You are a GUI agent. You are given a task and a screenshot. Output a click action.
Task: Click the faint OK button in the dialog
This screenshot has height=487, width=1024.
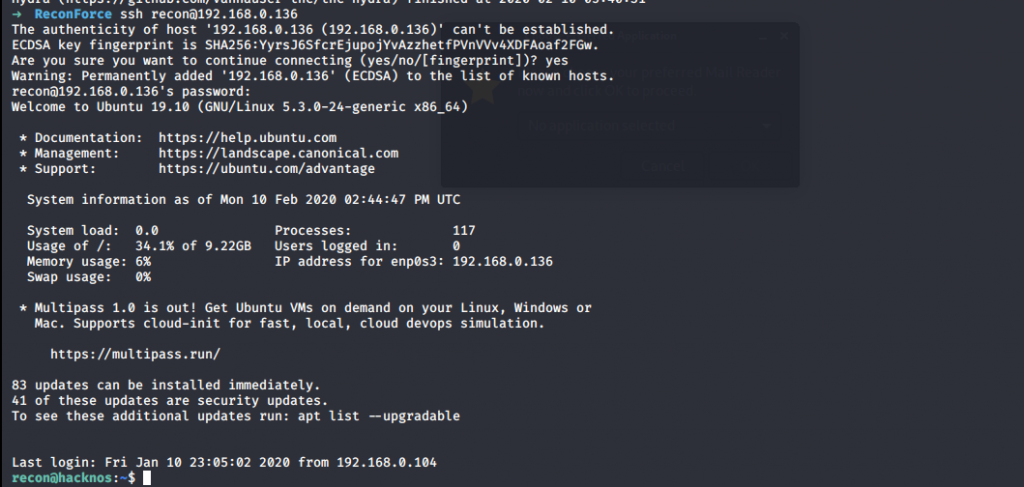point(751,166)
